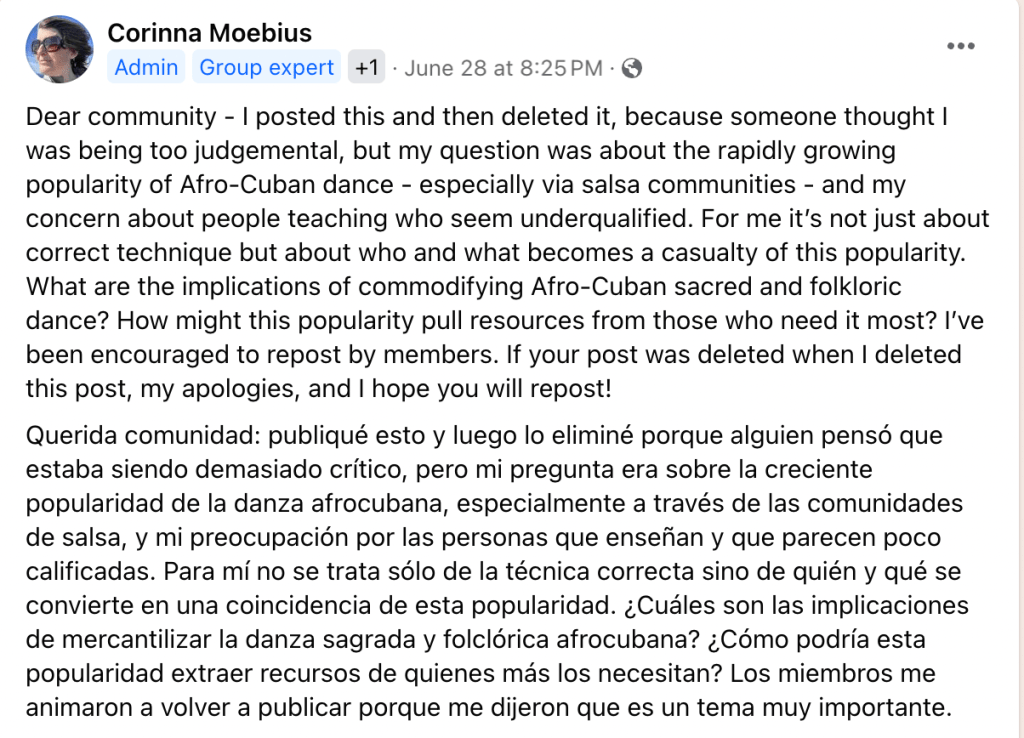Expand the +1 additional badges indicator

pyautogui.click(x=366, y=68)
